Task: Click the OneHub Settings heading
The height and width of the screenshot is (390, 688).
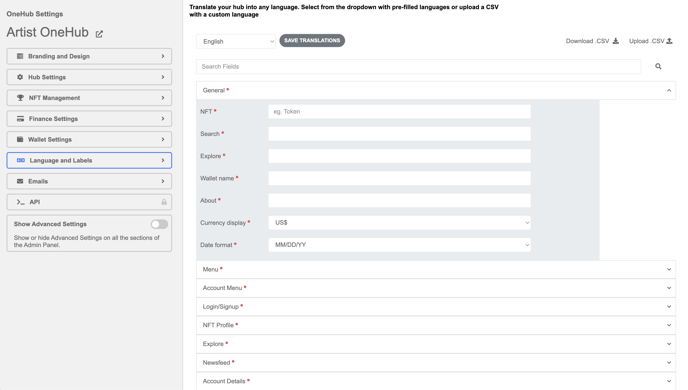Action: coord(35,14)
